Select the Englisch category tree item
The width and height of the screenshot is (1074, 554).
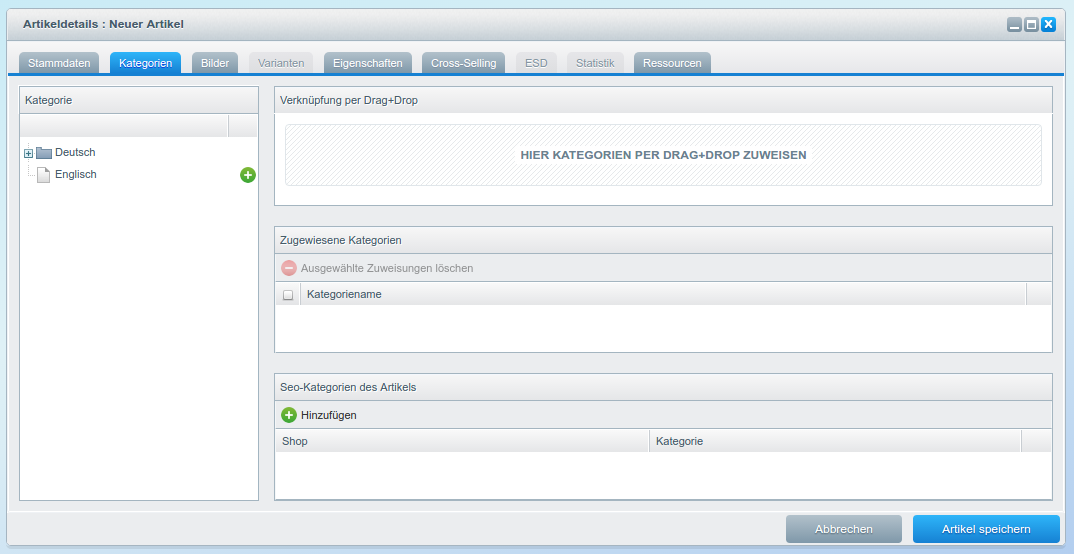pos(76,175)
